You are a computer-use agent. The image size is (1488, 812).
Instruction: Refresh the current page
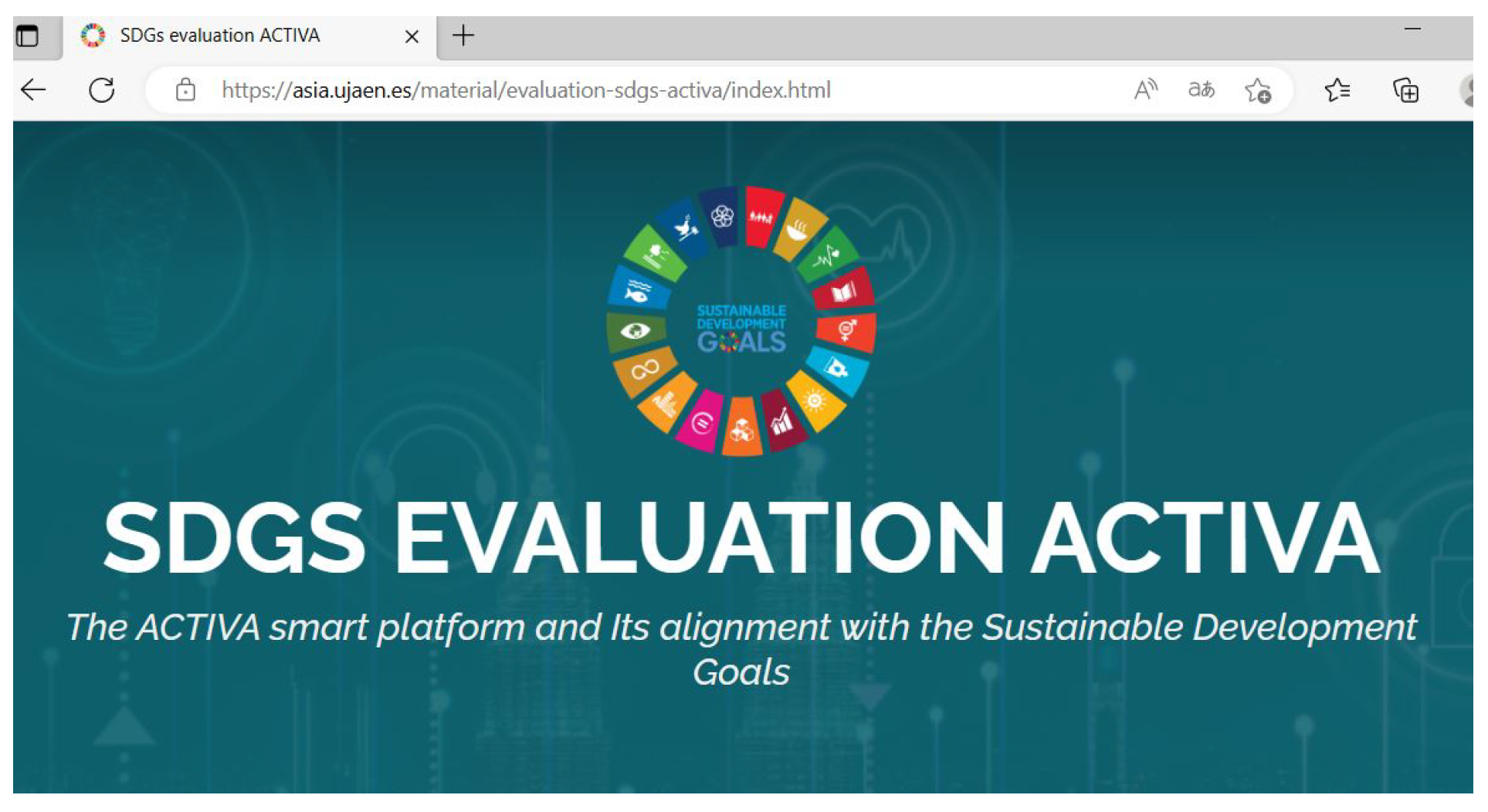tap(101, 90)
